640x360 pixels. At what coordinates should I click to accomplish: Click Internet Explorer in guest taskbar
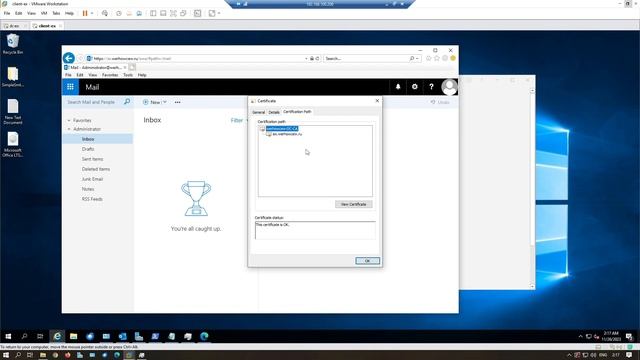click(57, 336)
